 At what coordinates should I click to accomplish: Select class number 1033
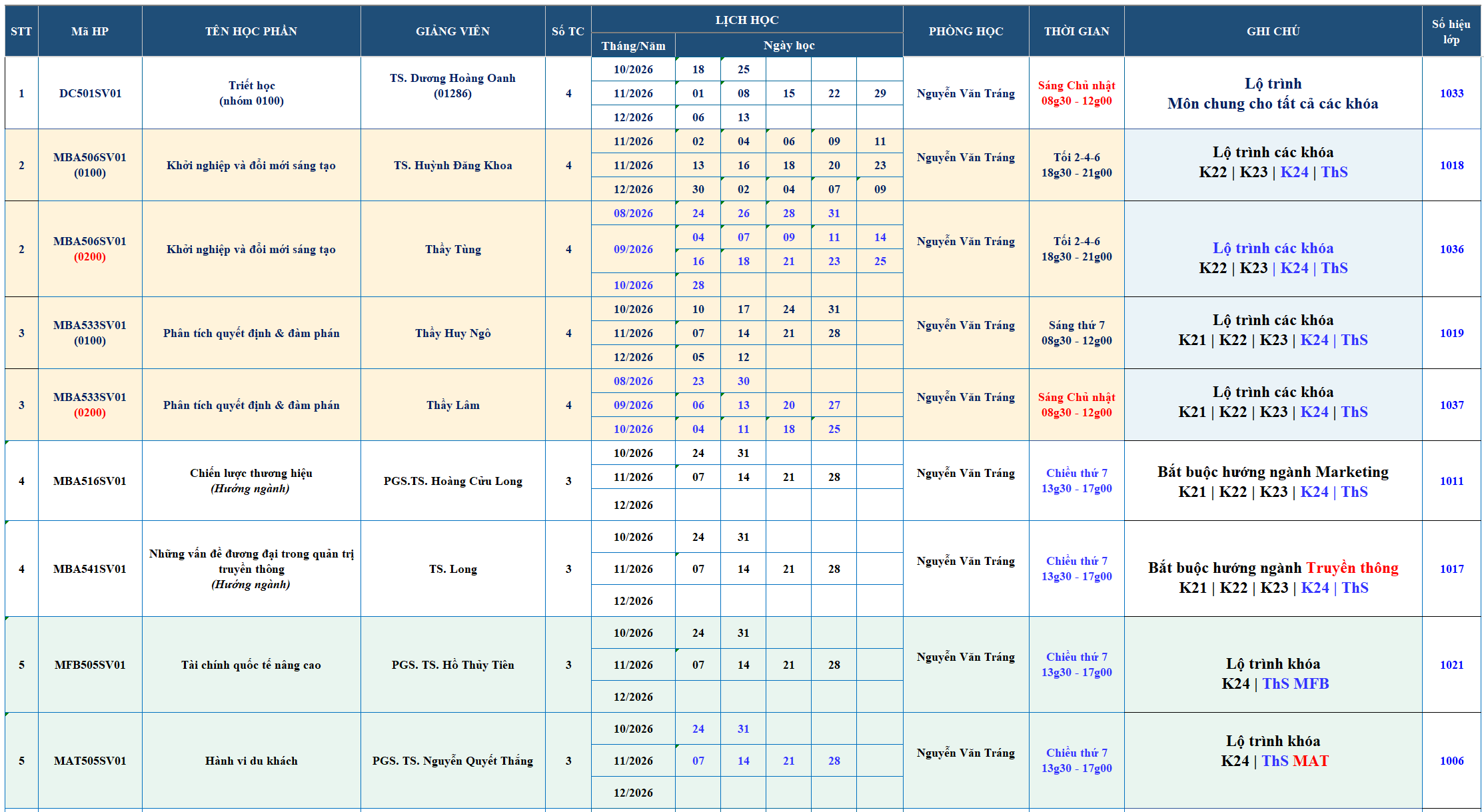1451,93
